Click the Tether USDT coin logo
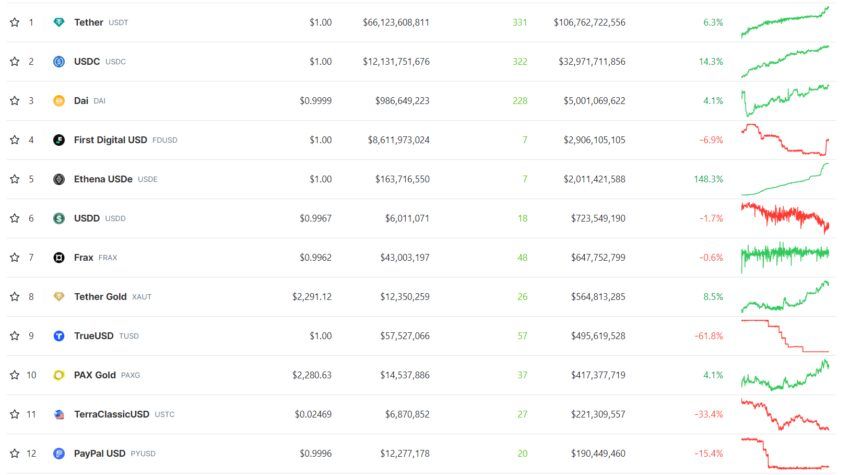Viewport: 850px width, 475px height. 59,22
